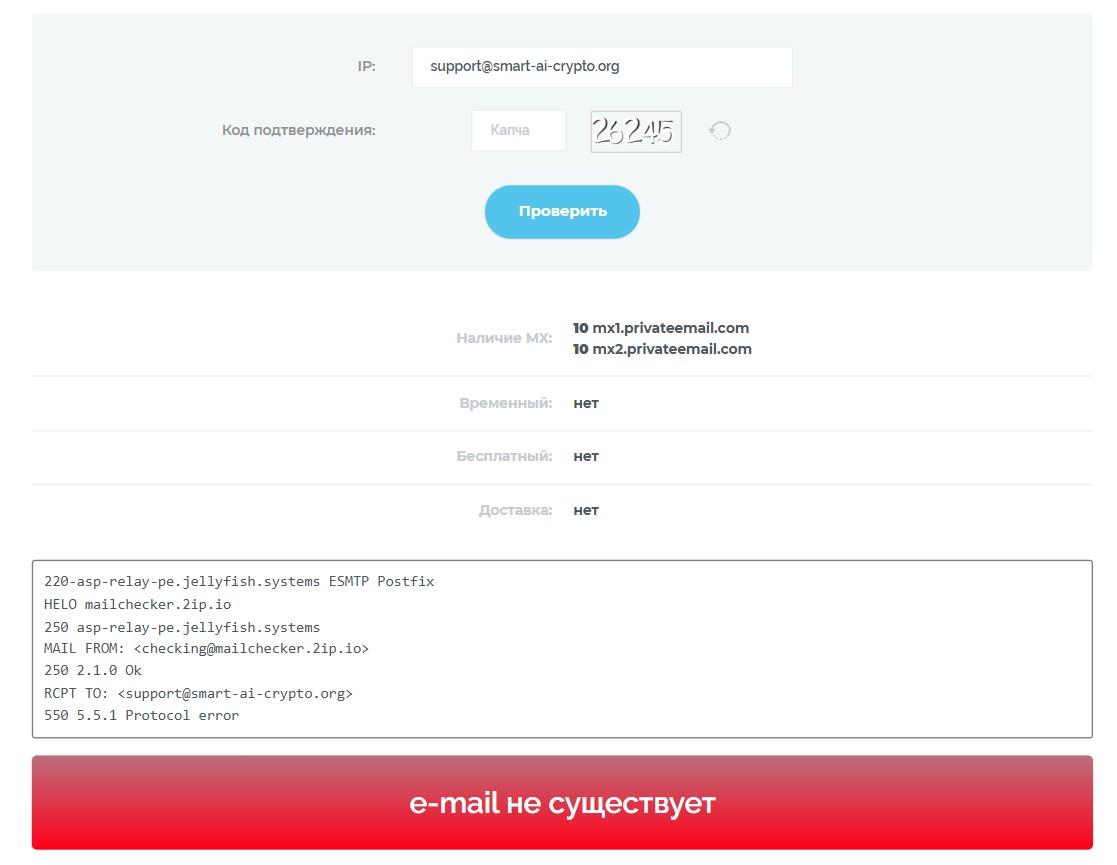Focus the email address input field

coord(602,67)
